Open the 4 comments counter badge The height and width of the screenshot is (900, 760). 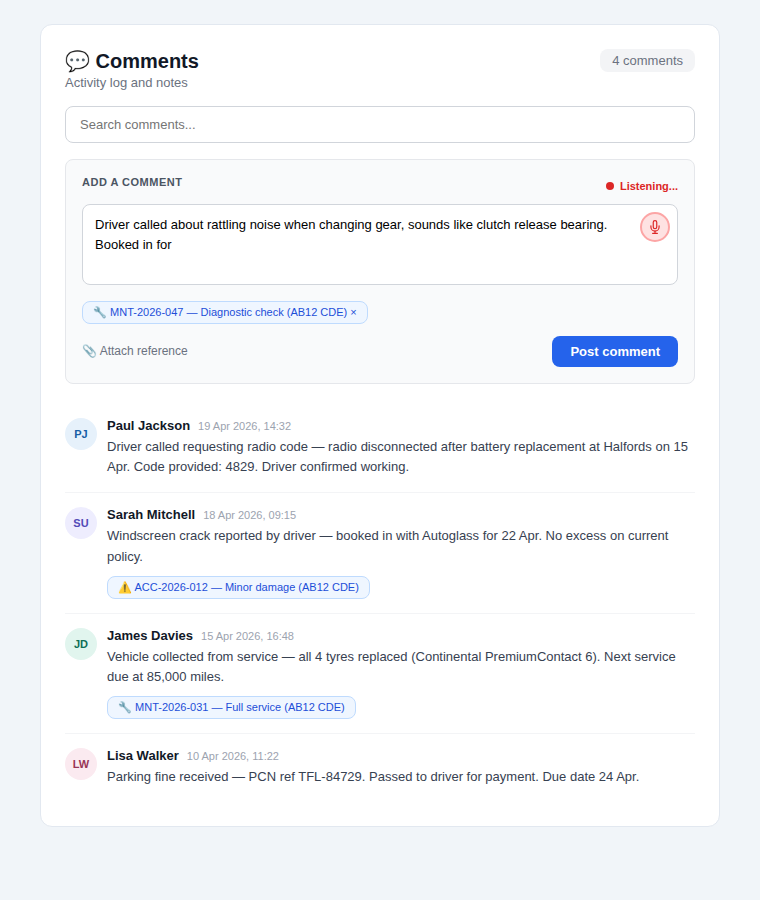(x=647, y=60)
